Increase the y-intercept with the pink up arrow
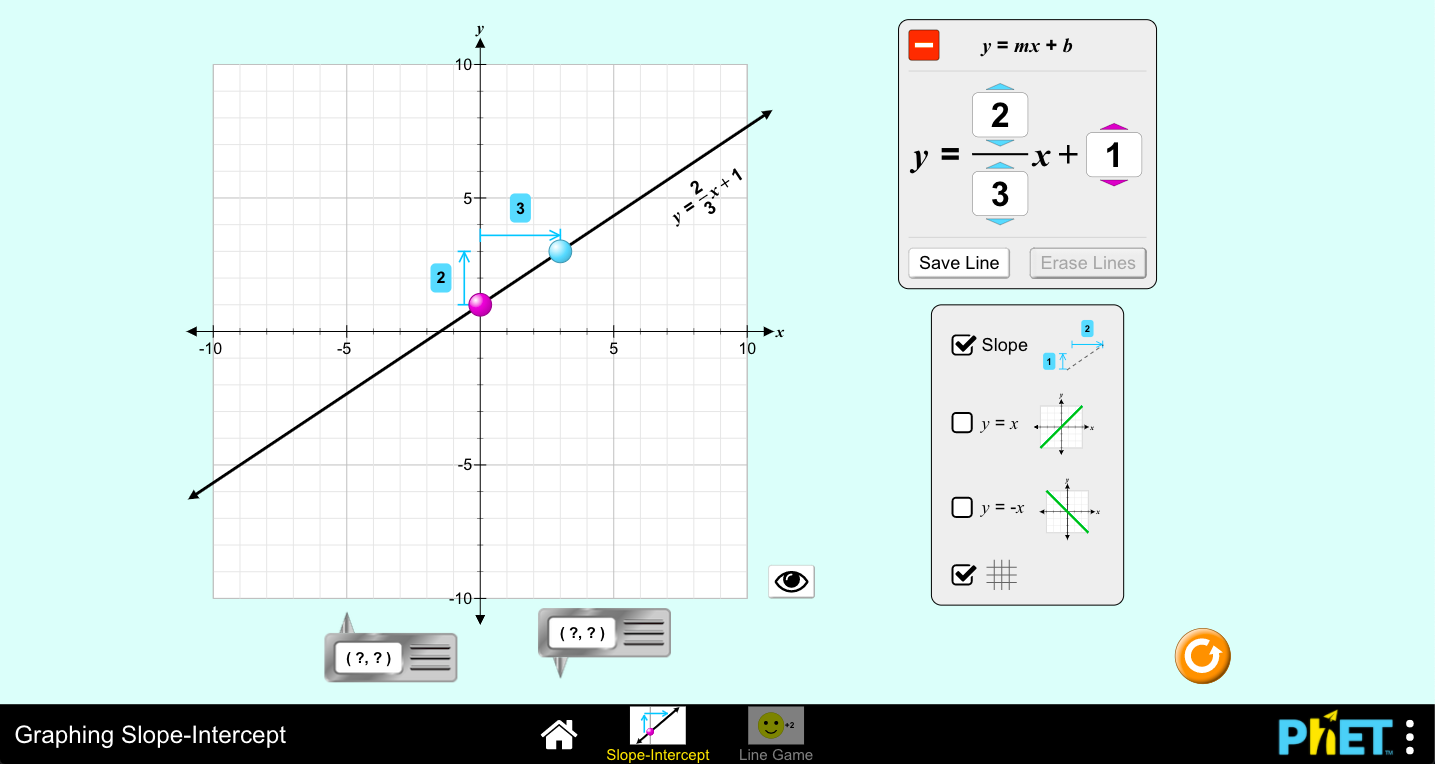The width and height of the screenshot is (1435, 764). 1113,128
